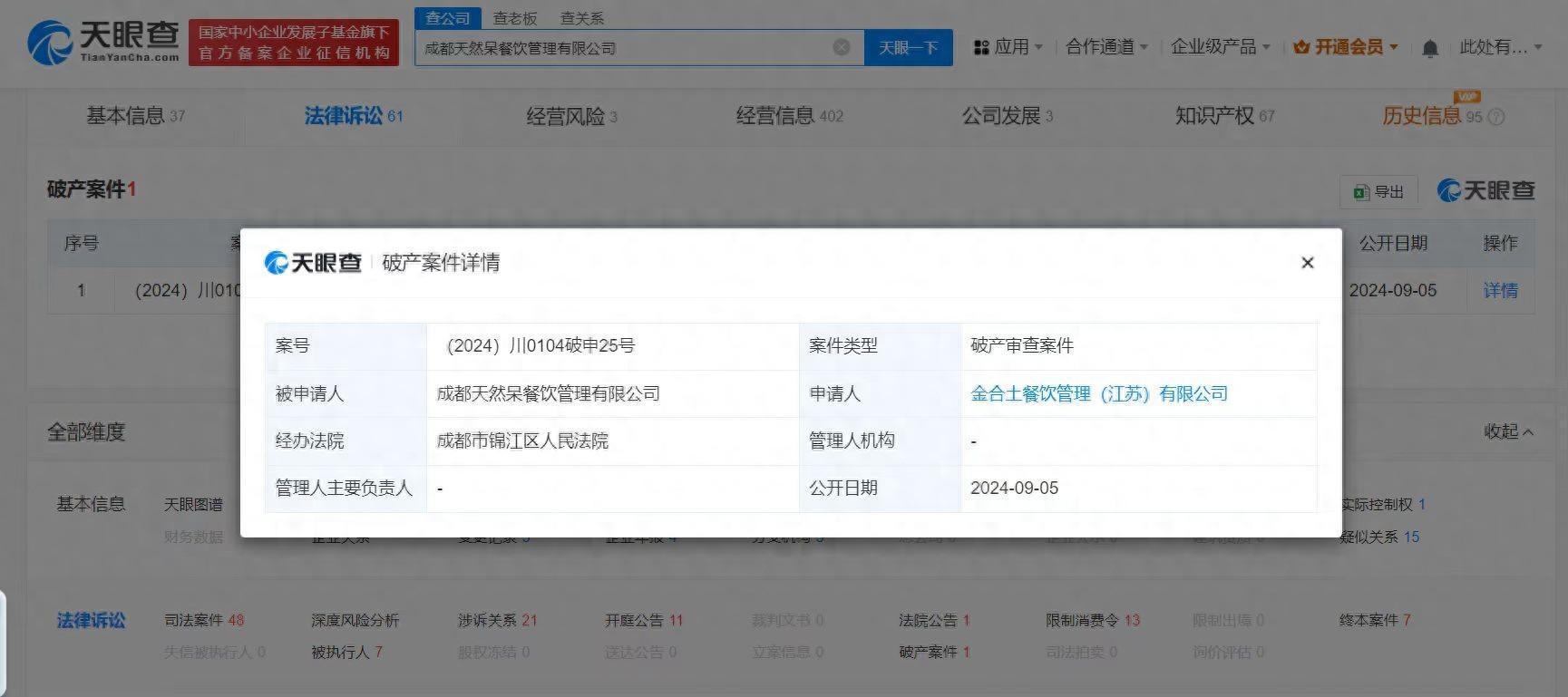The image size is (1568, 697).
Task: Click the 序号 column header
Action: coord(81,243)
